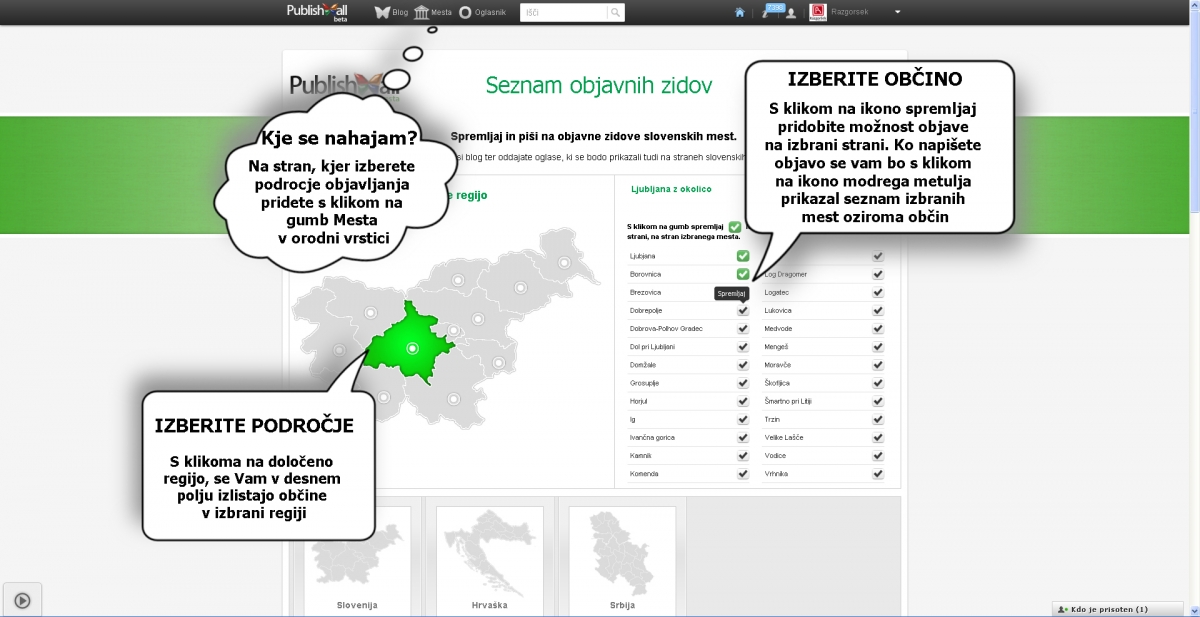
Task: Toggle the green follow checkbox for Ljubljana
Action: [743, 256]
